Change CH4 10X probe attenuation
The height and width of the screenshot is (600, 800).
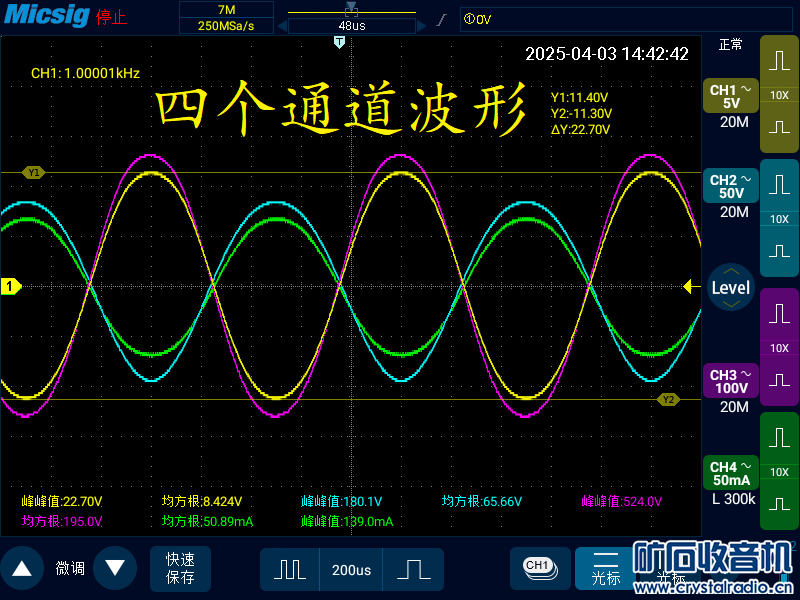tap(779, 472)
